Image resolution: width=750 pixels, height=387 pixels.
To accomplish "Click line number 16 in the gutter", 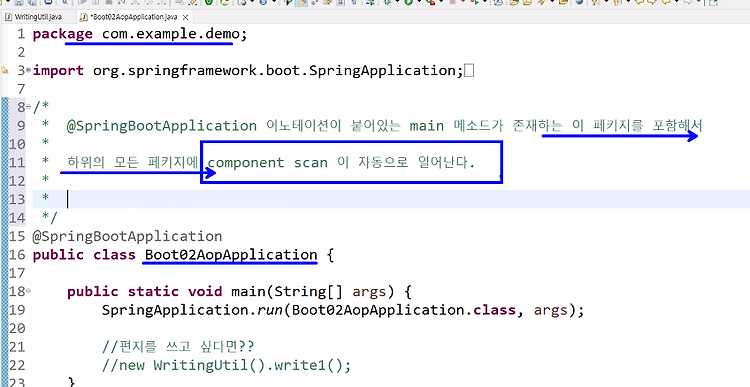I will [16, 254].
